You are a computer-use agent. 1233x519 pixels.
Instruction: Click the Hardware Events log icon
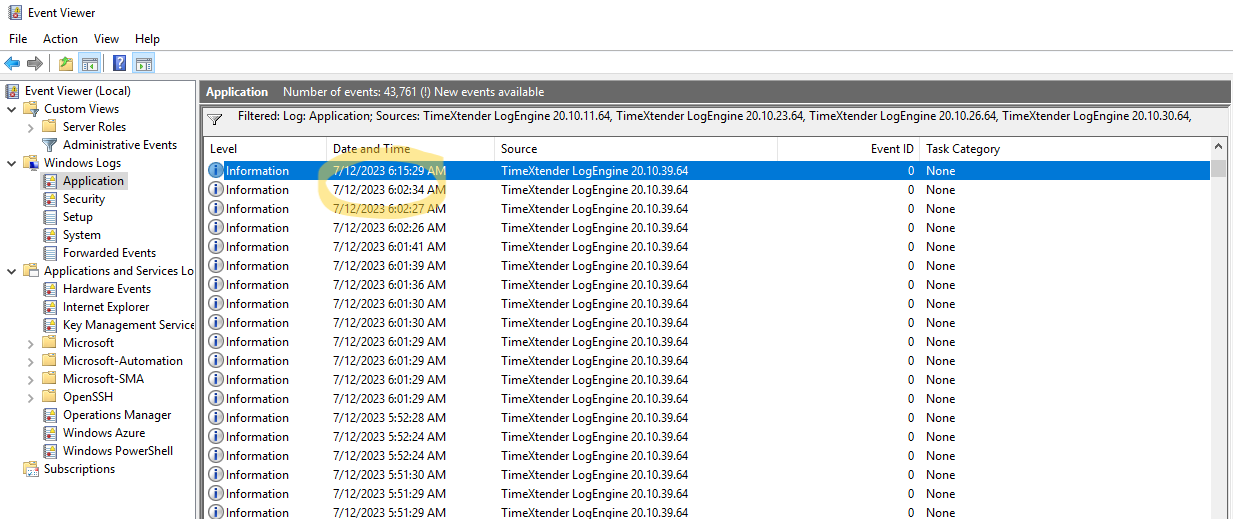tap(50, 289)
